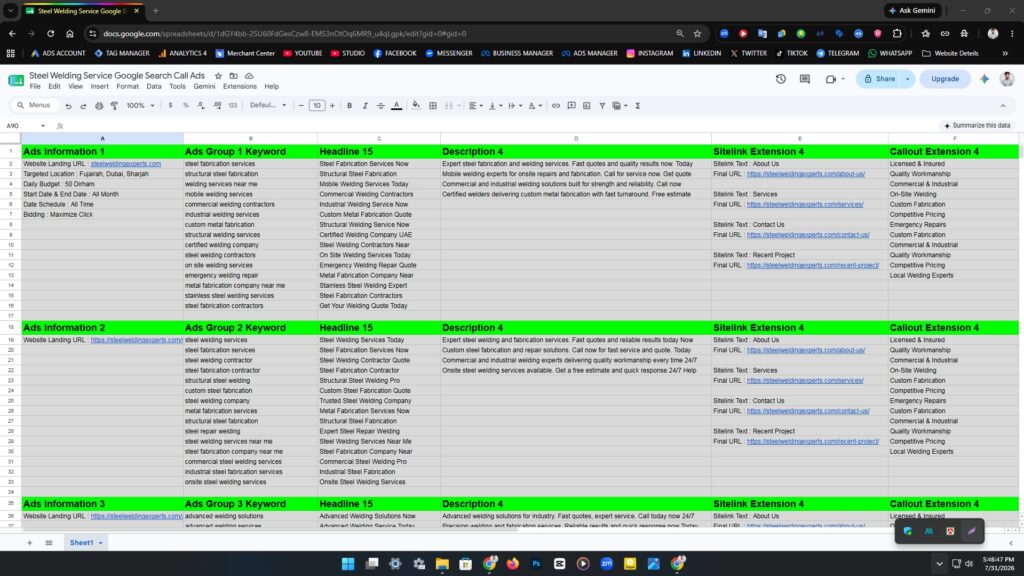Viewport: 1024px width, 576px height.
Task: Insert link using chain icon in toolbar
Action: click(x=556, y=105)
